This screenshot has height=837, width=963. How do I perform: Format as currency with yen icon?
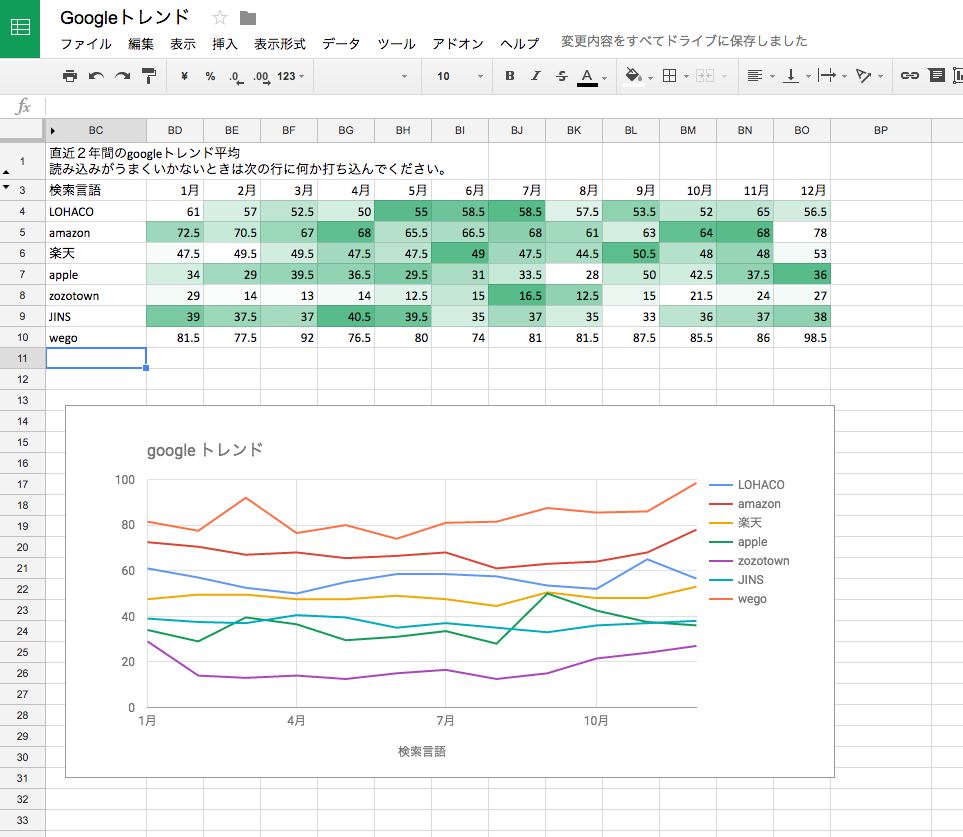184,76
